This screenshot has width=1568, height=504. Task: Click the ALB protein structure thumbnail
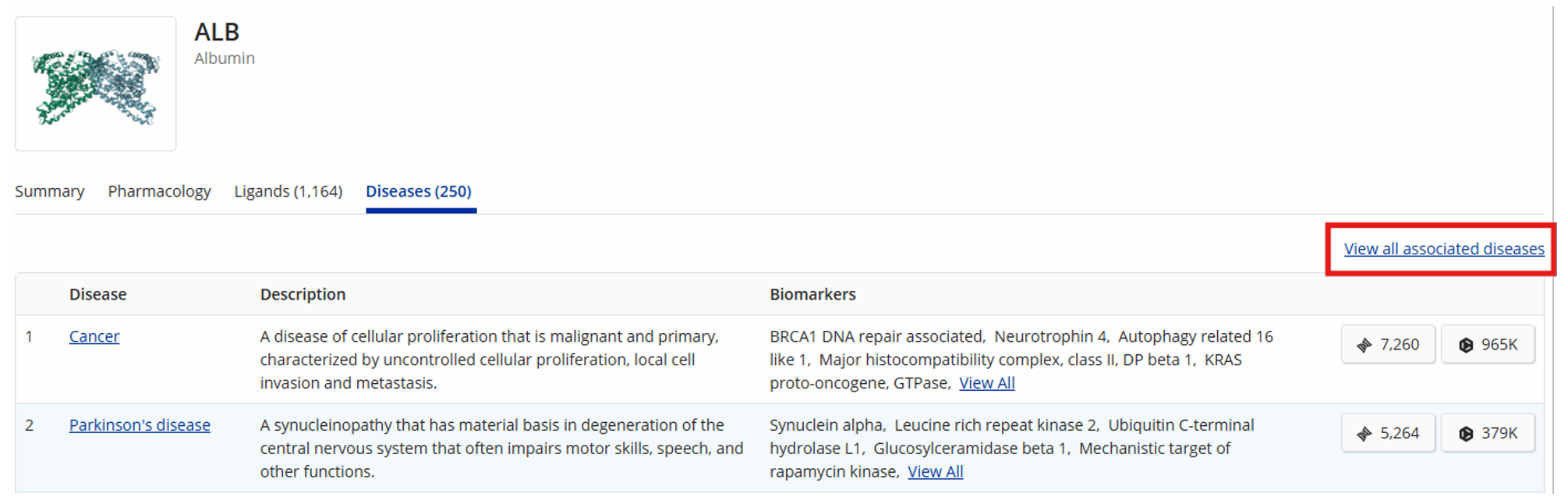[x=96, y=84]
